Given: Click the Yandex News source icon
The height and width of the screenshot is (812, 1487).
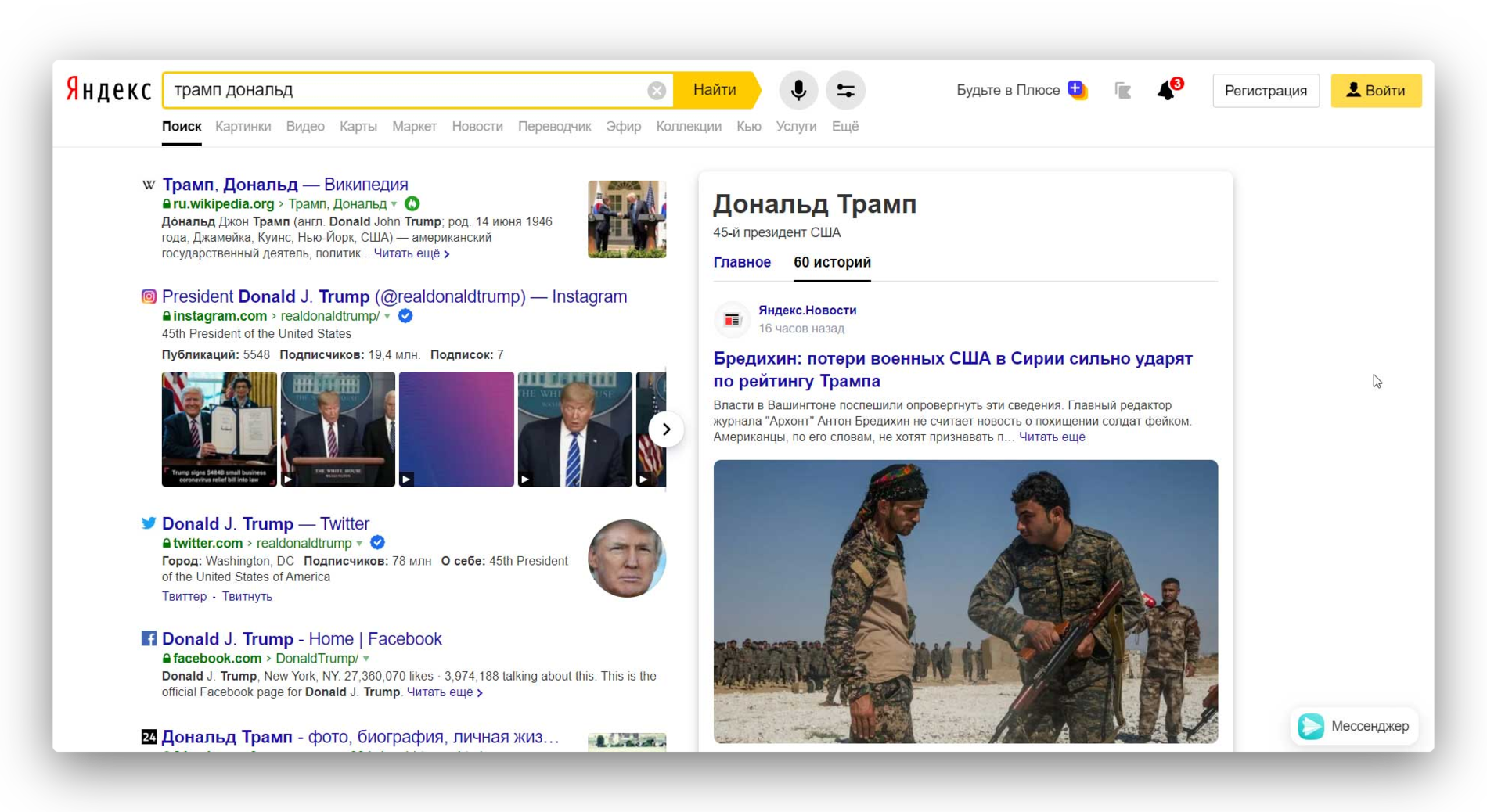Looking at the screenshot, I should 732,319.
